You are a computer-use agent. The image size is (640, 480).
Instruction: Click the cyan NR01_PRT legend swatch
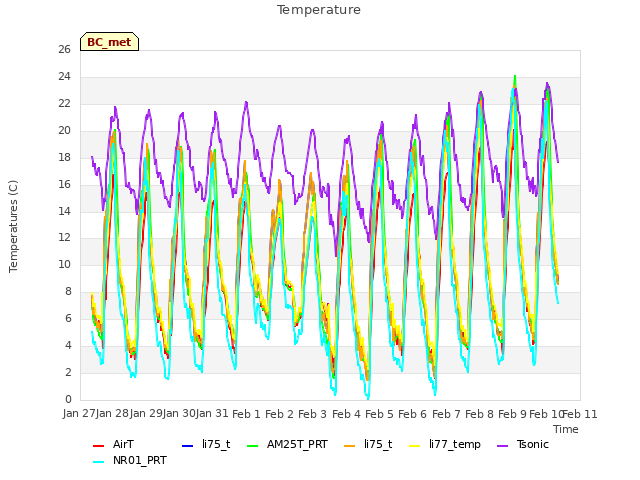[98, 462]
